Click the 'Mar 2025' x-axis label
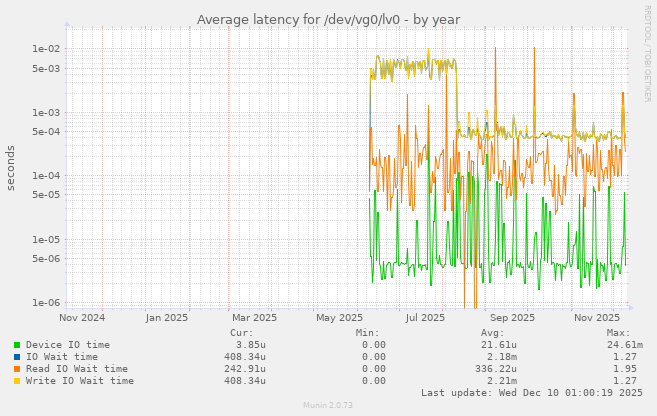 tap(254, 318)
